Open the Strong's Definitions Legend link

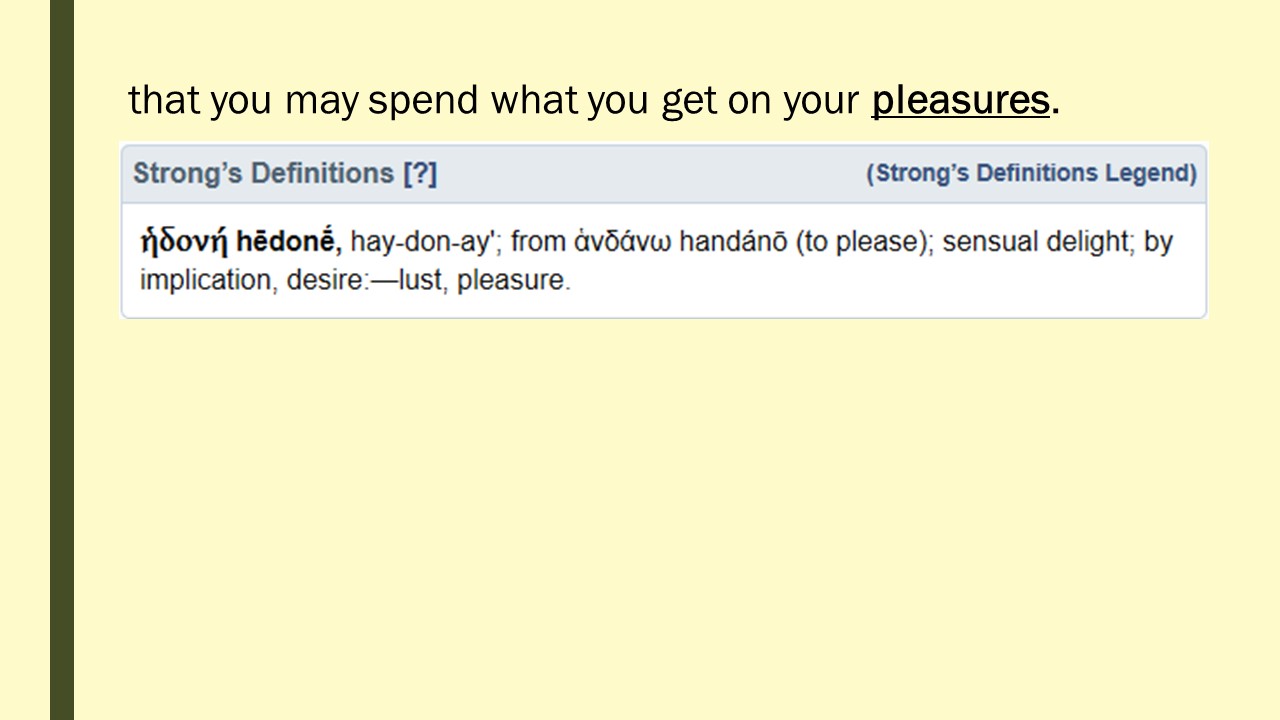(x=1031, y=173)
